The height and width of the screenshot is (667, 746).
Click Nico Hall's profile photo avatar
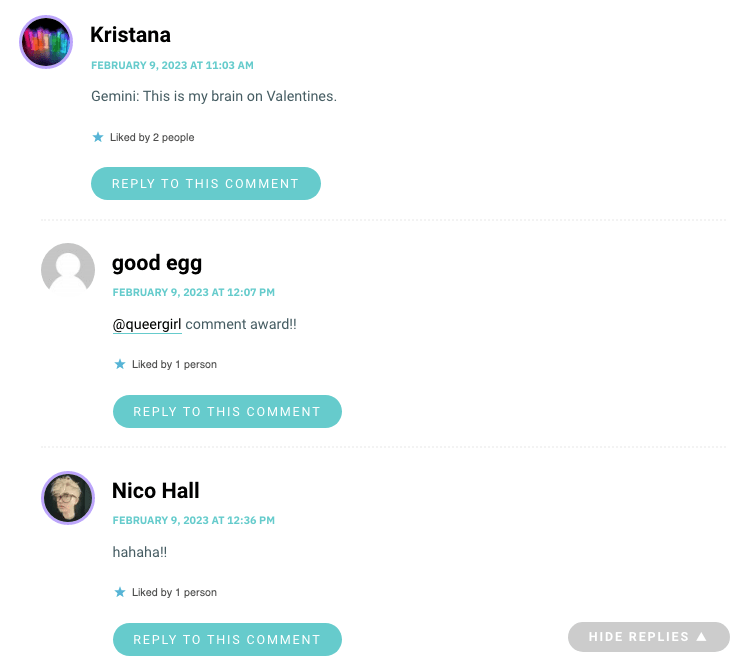click(68, 498)
